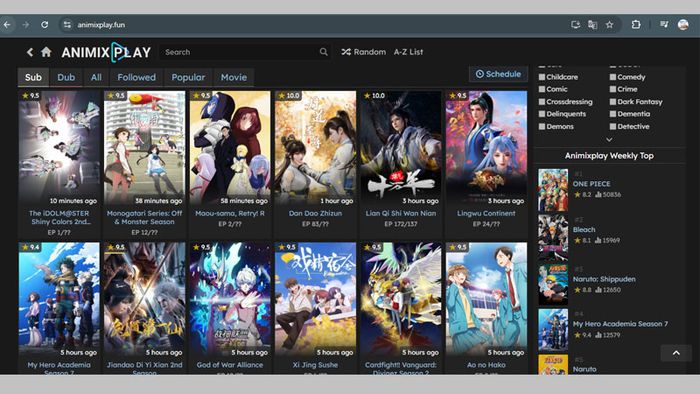Go to the home icon next to the logo
Screen dimensions: 700x394
[x=46, y=52]
